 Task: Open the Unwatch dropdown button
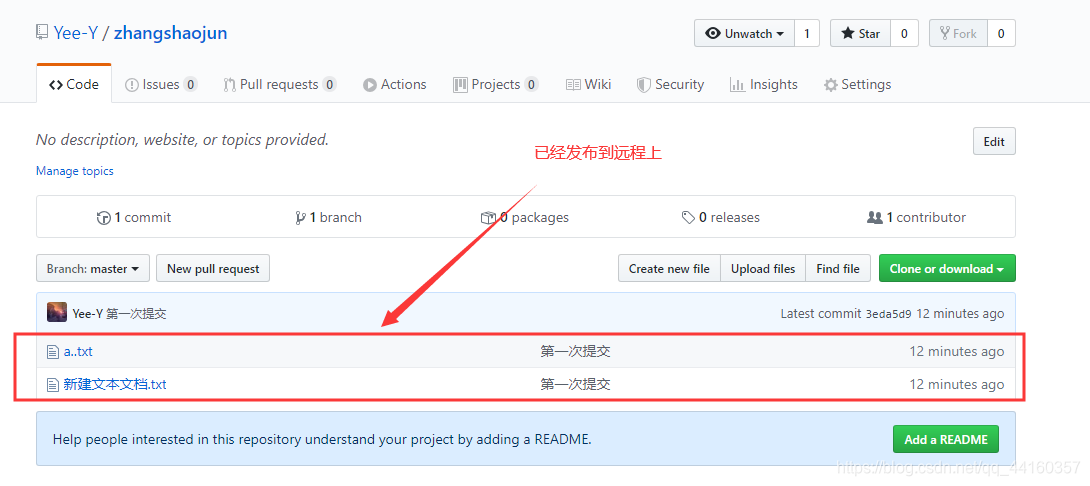745,33
